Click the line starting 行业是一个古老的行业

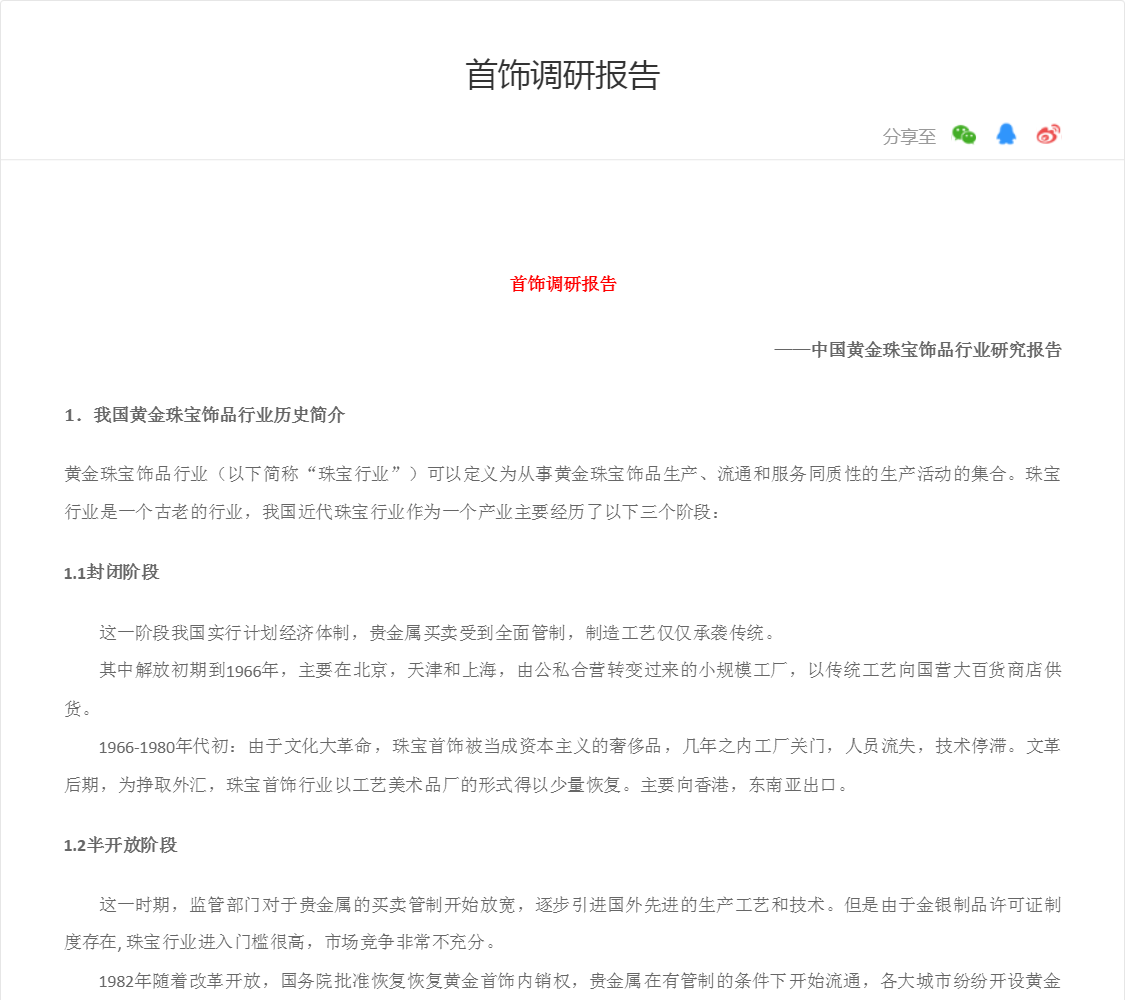(392, 512)
